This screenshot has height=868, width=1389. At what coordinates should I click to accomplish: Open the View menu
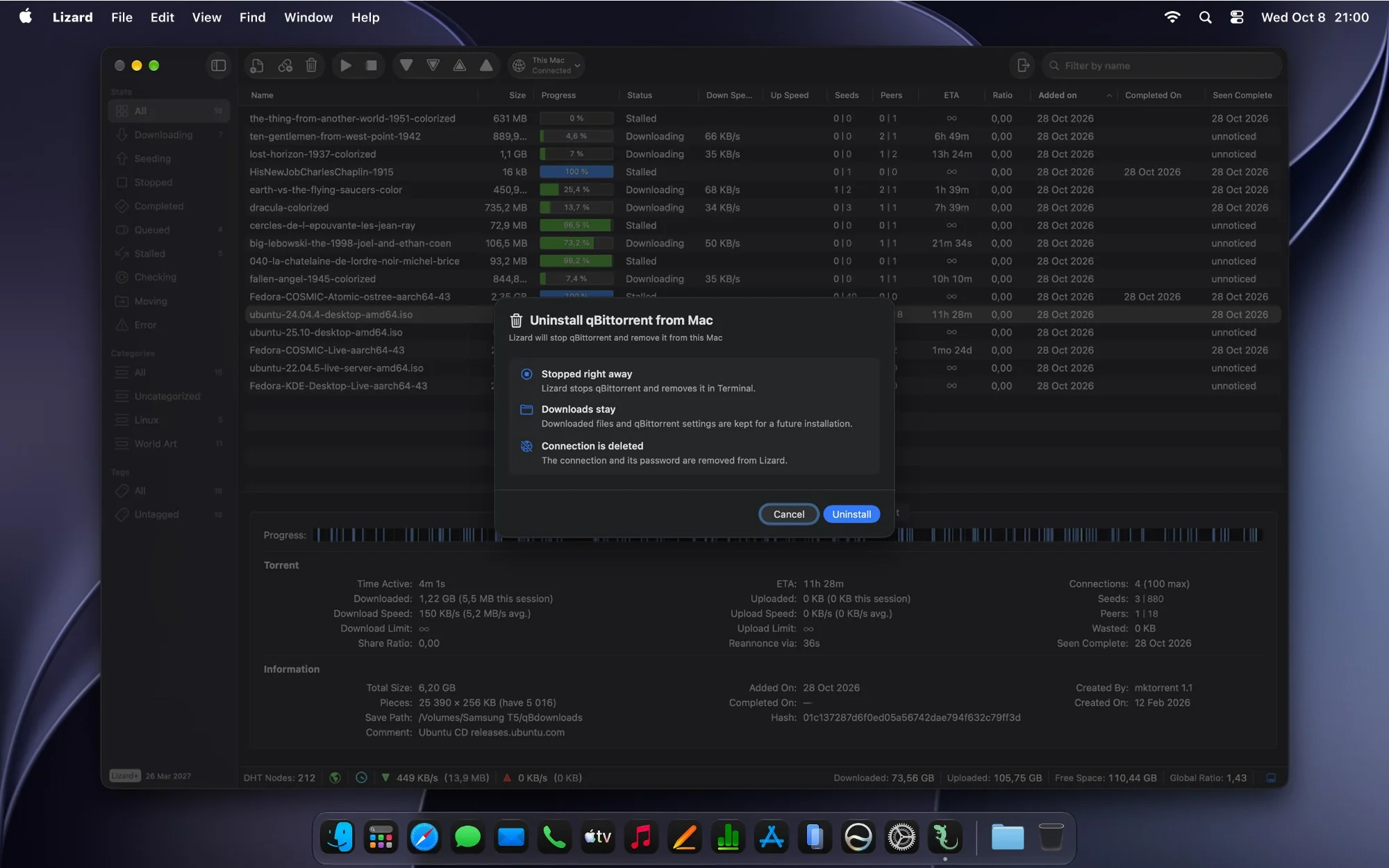pyautogui.click(x=206, y=17)
